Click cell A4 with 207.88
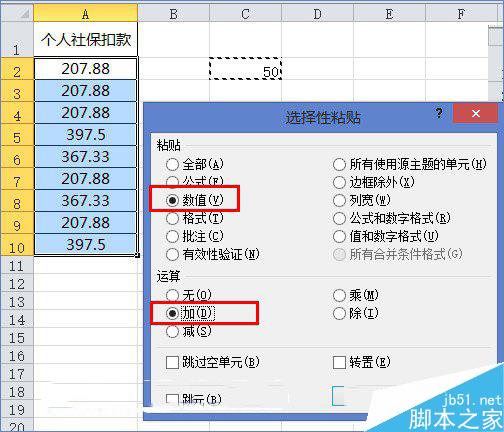The width and height of the screenshot is (504, 432). coord(86,113)
